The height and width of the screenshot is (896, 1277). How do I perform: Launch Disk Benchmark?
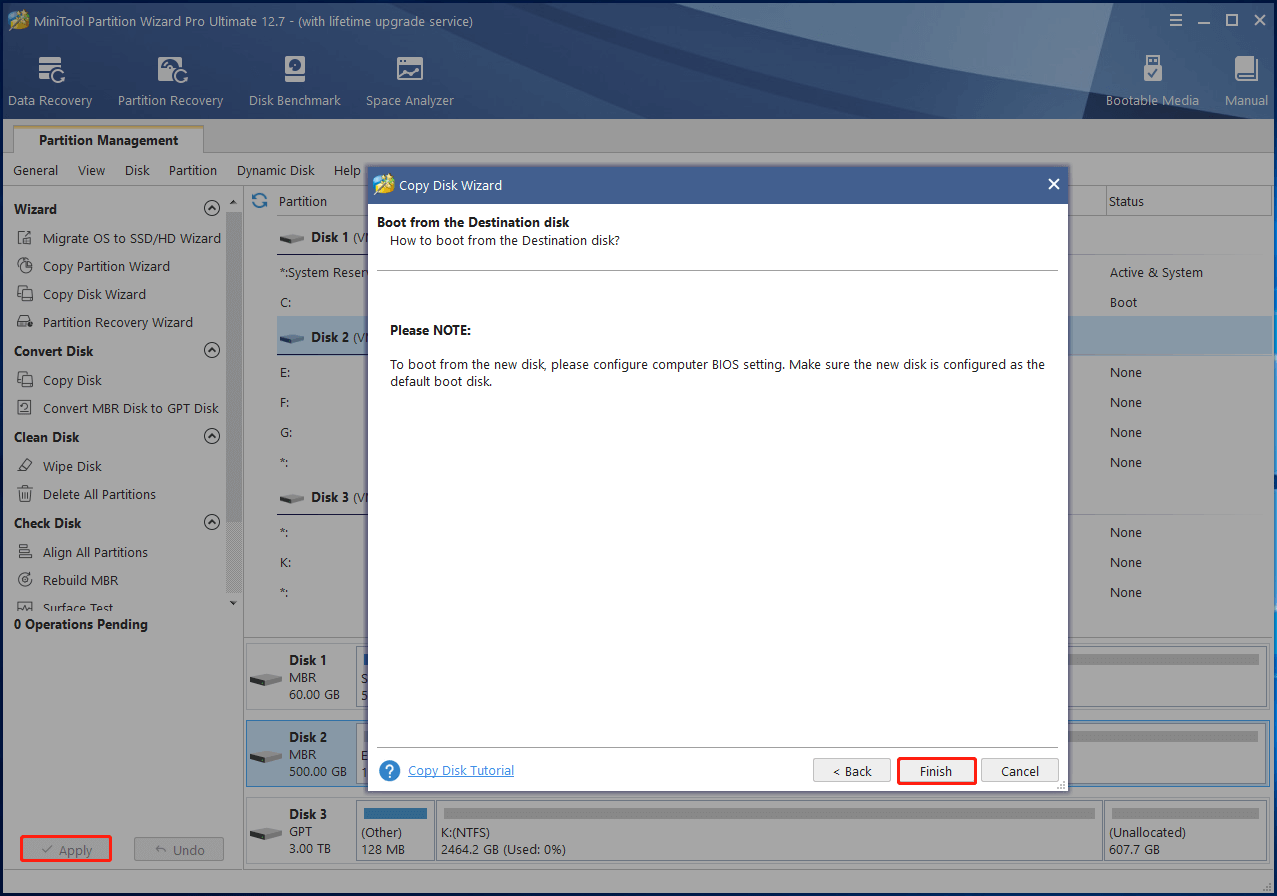pos(295,82)
